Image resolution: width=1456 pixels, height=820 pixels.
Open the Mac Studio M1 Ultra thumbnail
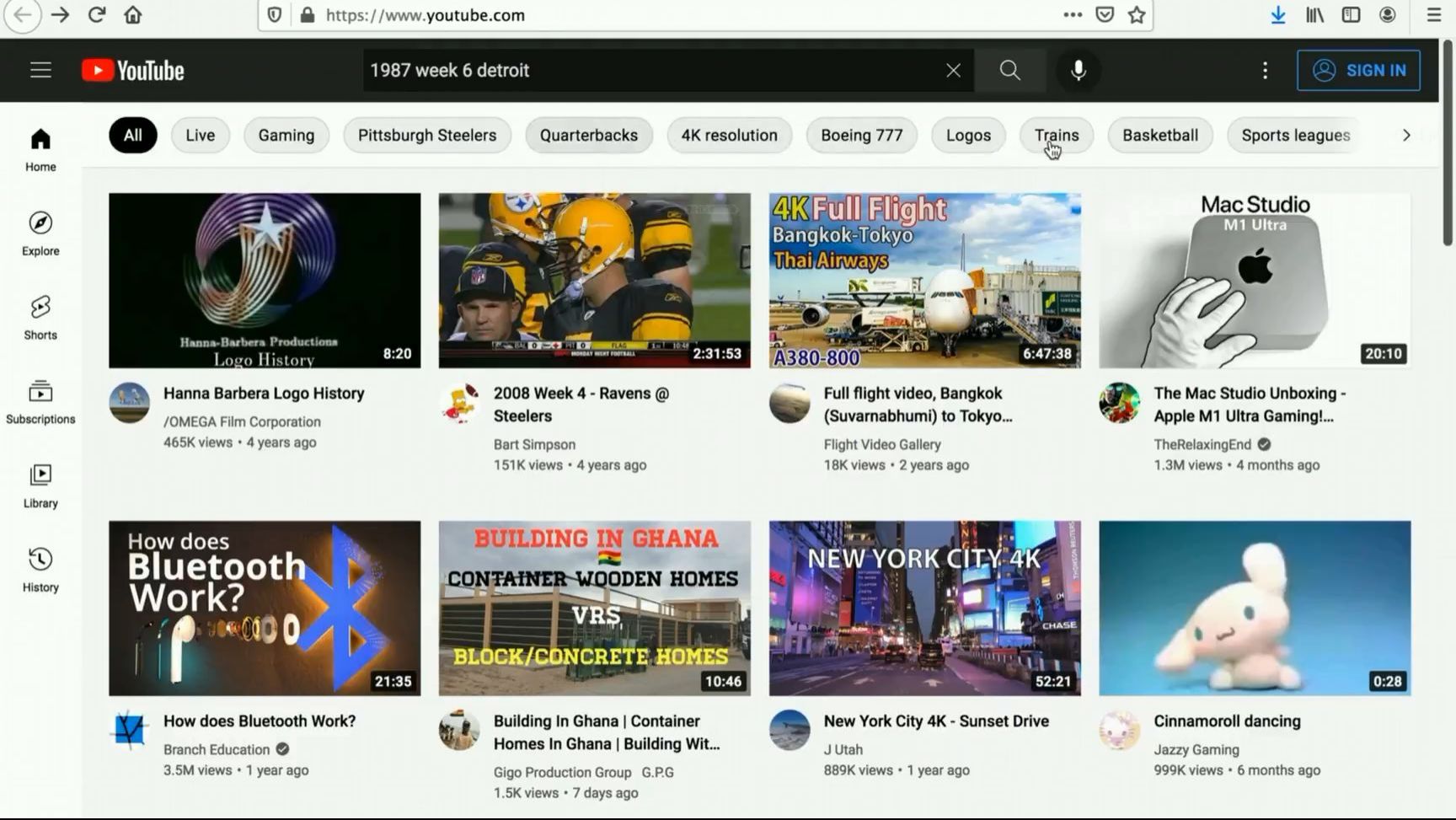coord(1255,281)
